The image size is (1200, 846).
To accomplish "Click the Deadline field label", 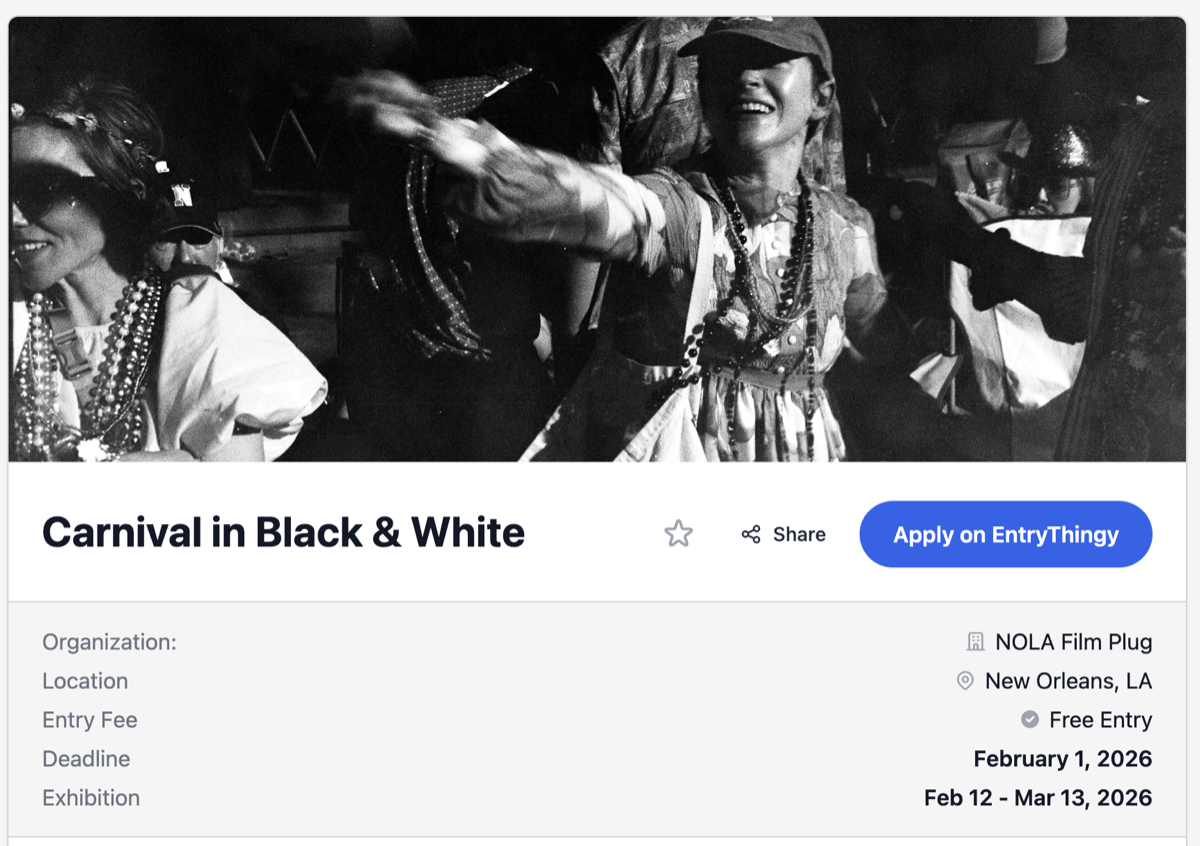I will (86, 759).
